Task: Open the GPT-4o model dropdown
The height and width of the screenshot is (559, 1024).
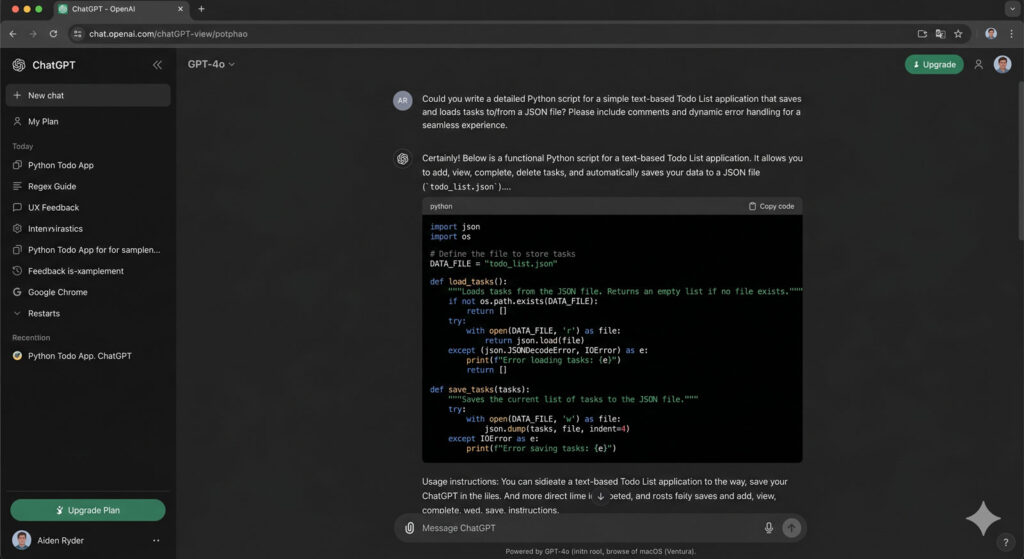Action: pos(211,64)
